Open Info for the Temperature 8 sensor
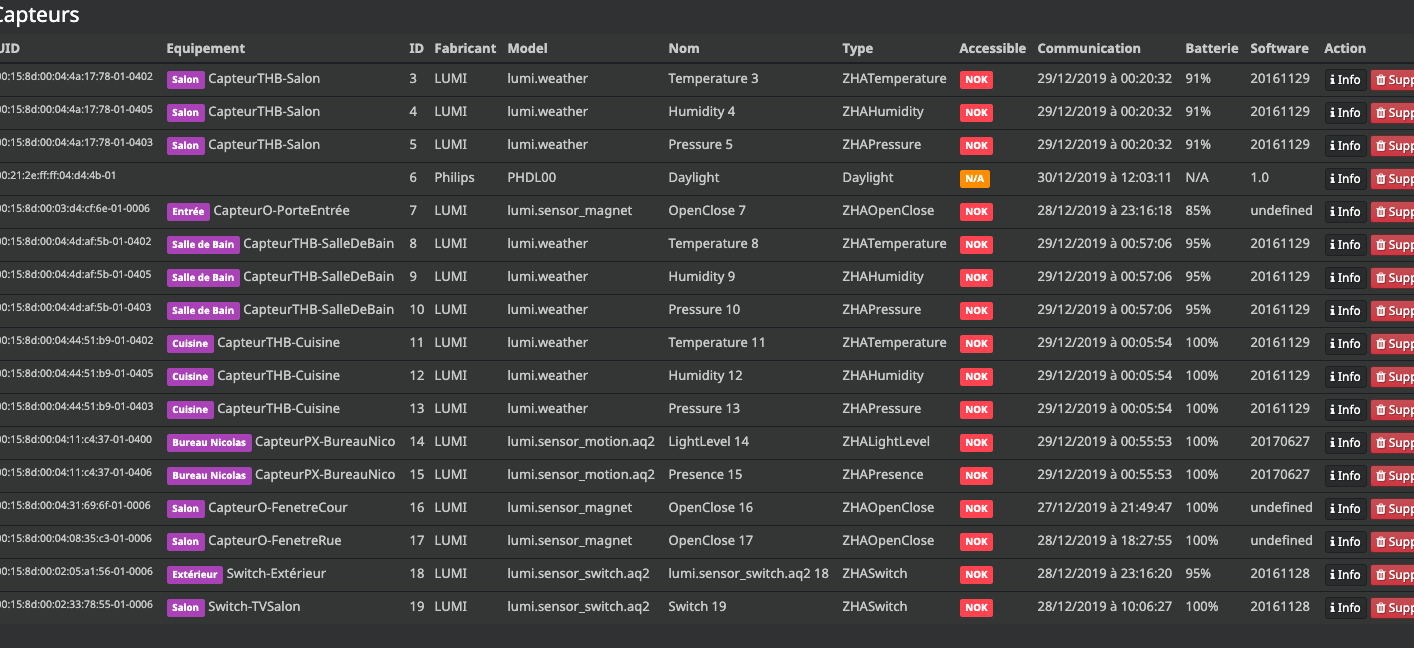1414x648 pixels. click(1346, 245)
